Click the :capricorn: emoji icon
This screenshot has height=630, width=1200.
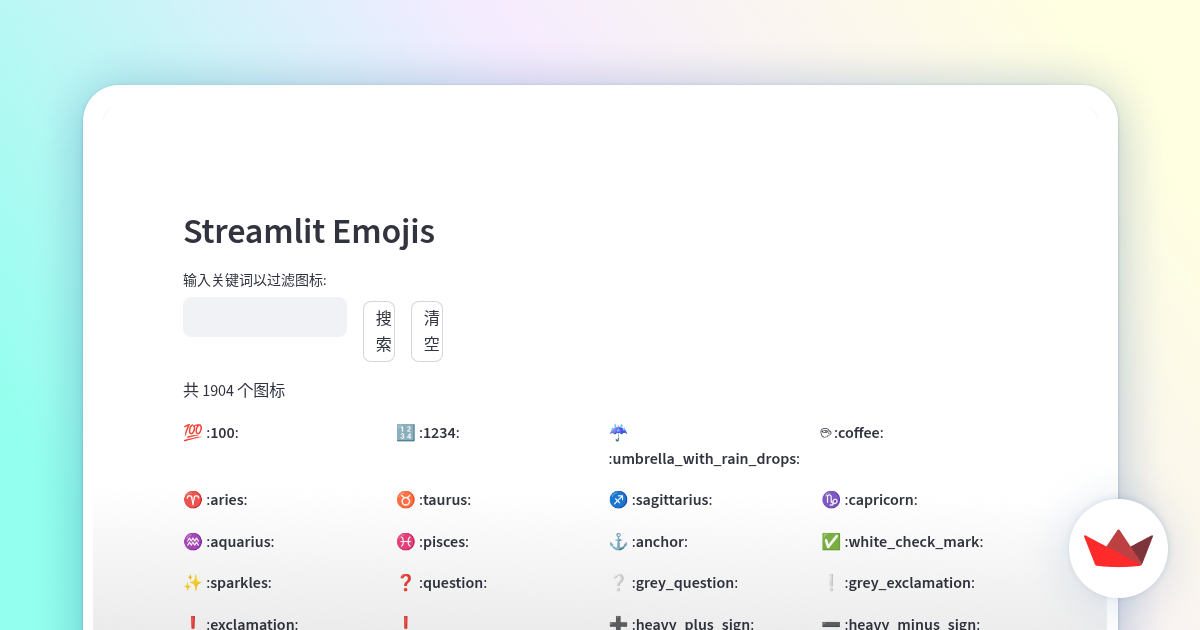(x=830, y=499)
